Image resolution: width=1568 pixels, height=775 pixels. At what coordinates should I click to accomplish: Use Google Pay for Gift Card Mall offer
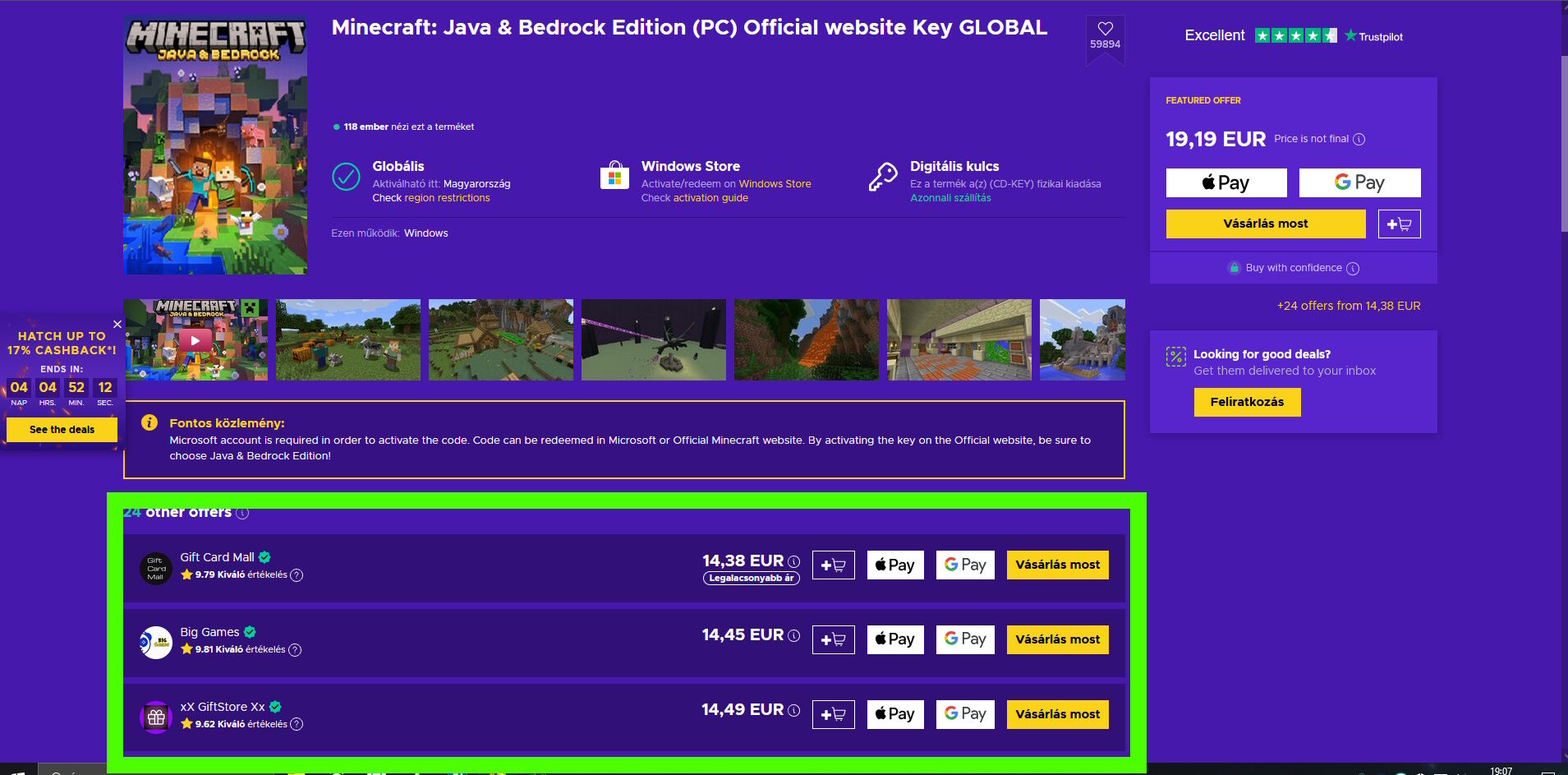(x=965, y=565)
